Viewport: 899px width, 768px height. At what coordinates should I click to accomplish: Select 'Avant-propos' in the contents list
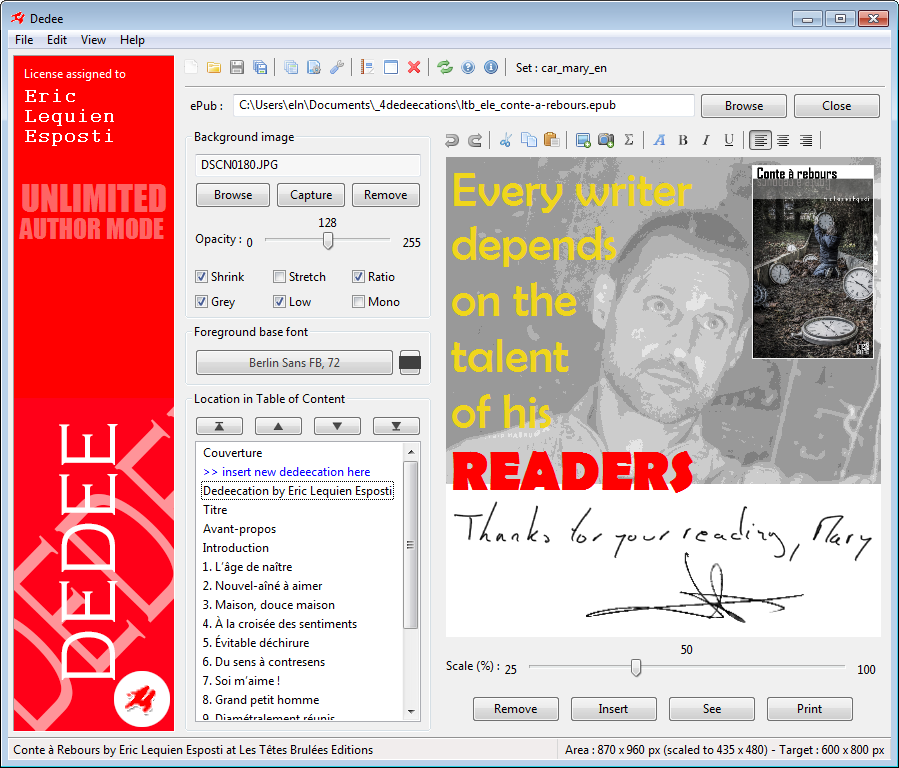[239, 529]
